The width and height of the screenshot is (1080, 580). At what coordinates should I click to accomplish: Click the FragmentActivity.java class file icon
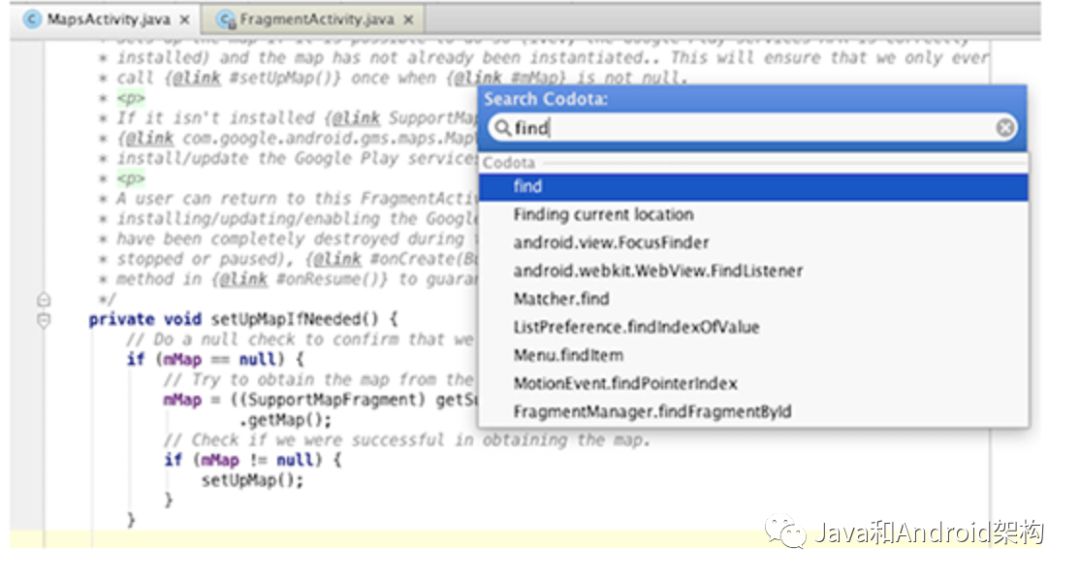pyautogui.click(x=226, y=19)
